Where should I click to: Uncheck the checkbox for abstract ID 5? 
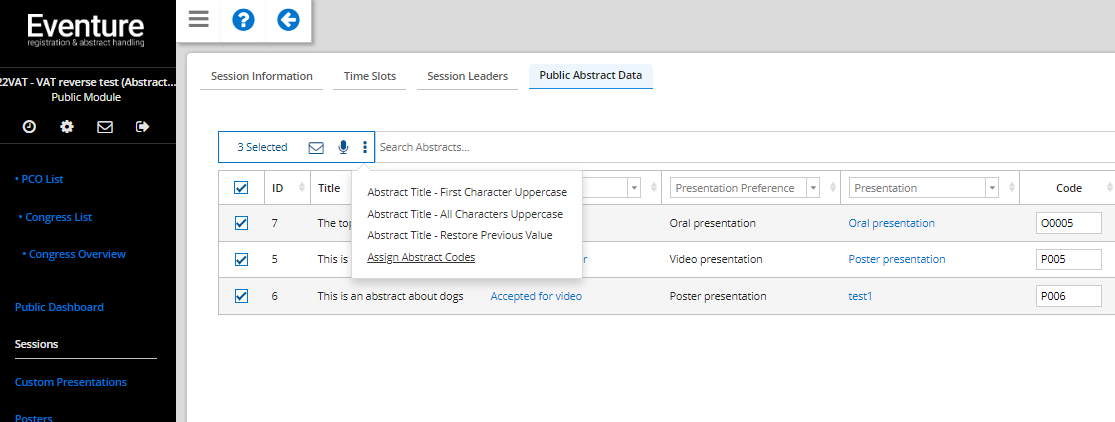[x=241, y=259]
